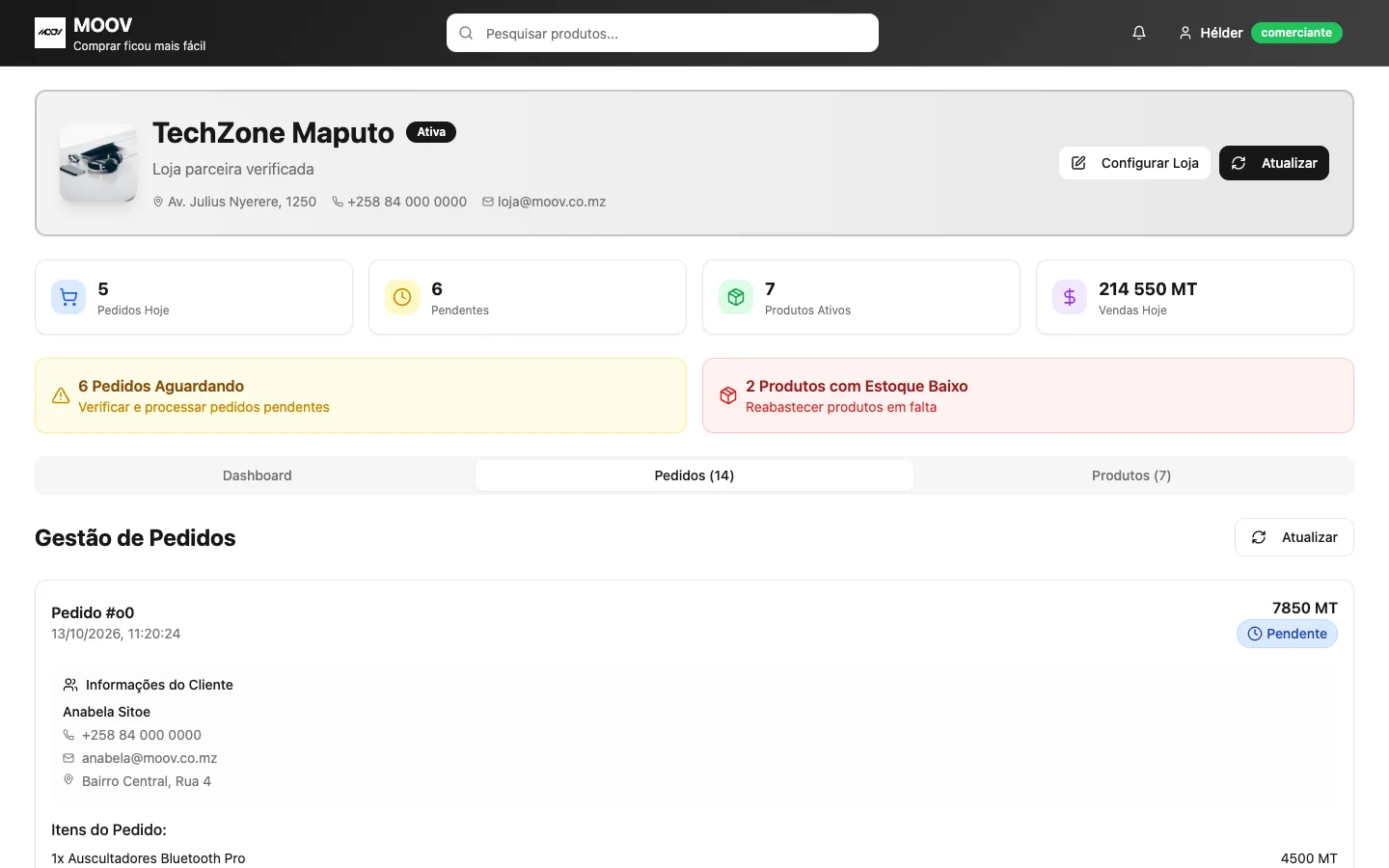The image size is (1389, 868).
Task: Click the dollar icon for Vendas Hoje
Action: pos(1070,297)
